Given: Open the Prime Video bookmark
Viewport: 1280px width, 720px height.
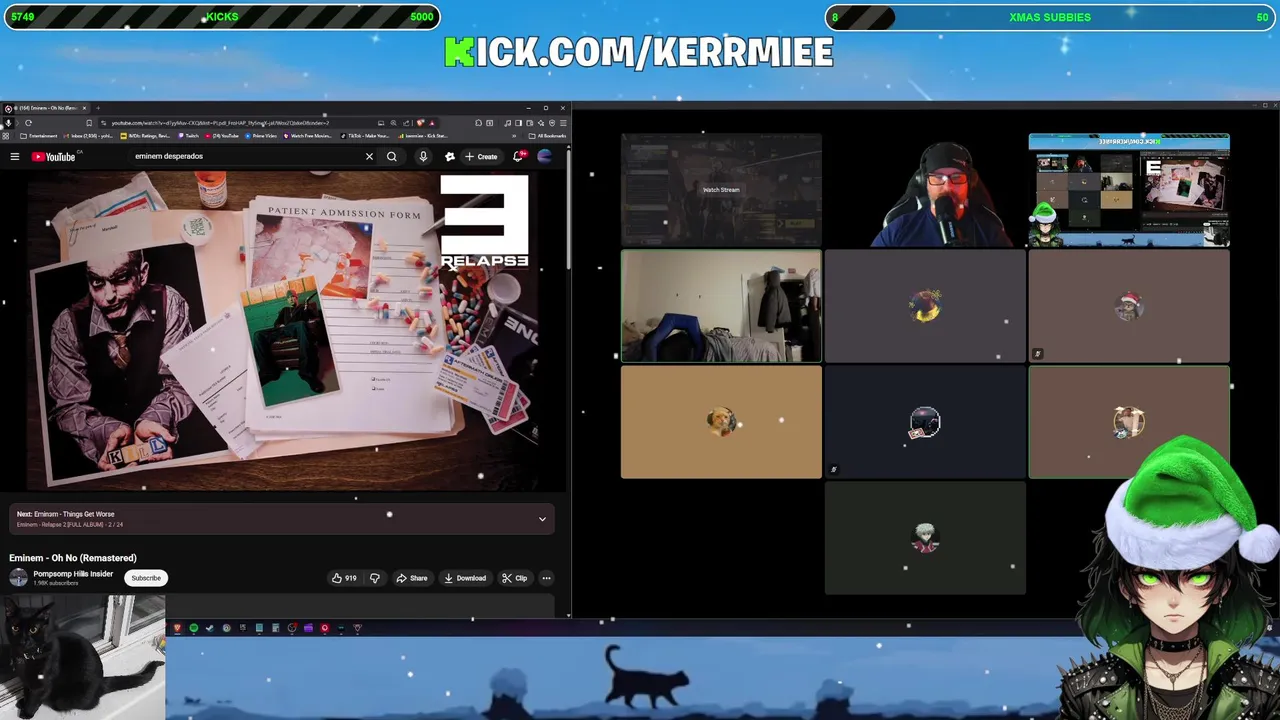Looking at the screenshot, I should (260, 136).
